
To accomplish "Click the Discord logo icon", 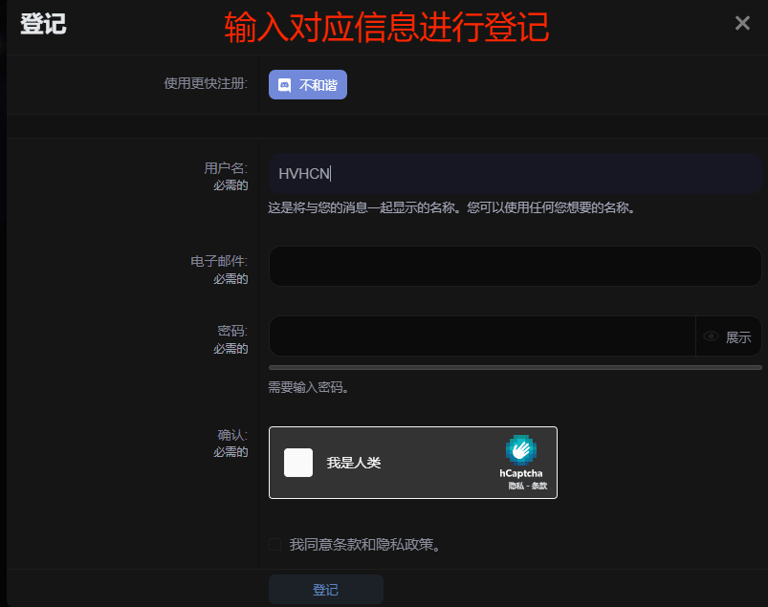I will pyautogui.click(x=284, y=85).
